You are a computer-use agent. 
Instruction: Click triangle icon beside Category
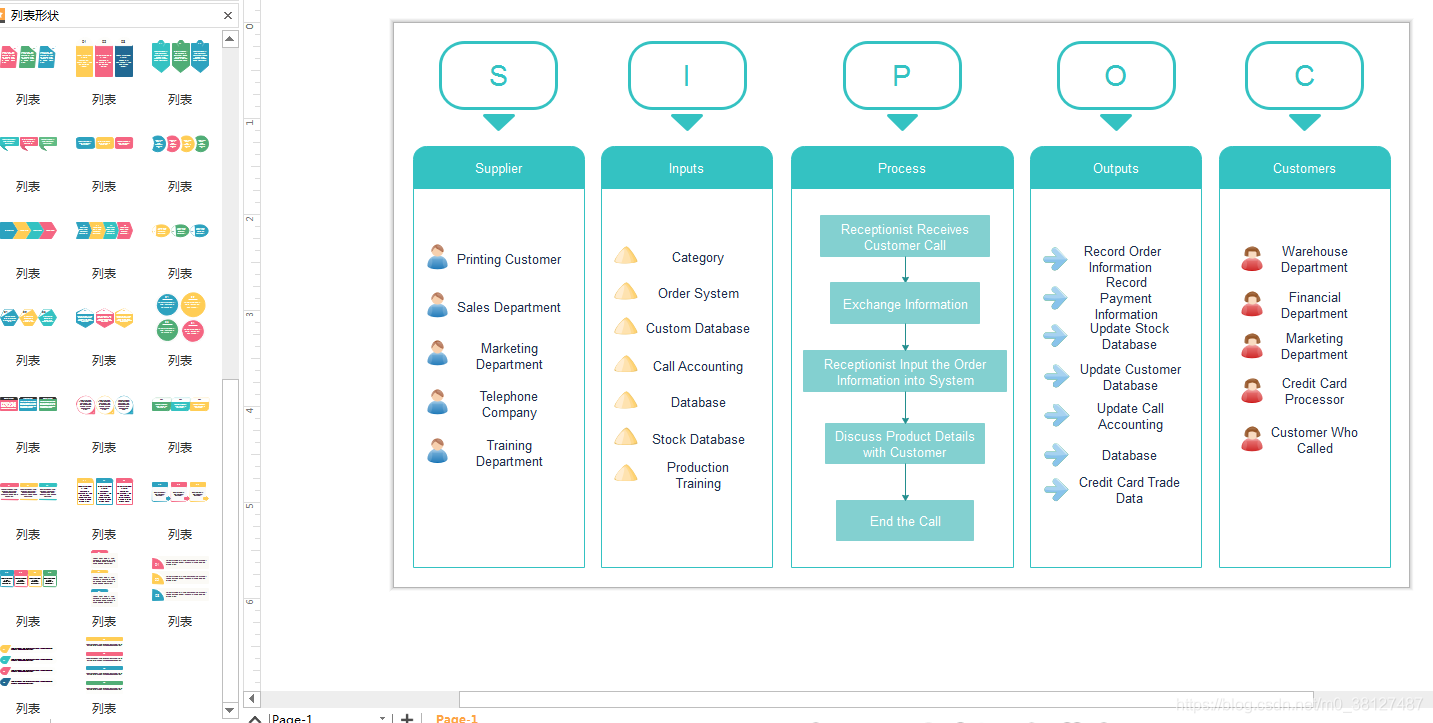click(x=626, y=256)
